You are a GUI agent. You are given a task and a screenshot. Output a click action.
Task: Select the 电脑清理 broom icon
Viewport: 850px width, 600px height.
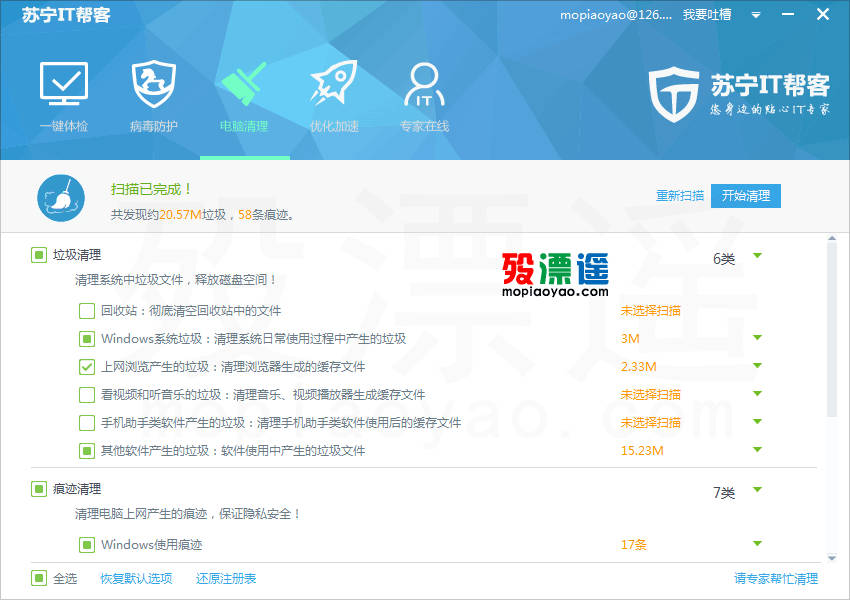click(x=244, y=83)
